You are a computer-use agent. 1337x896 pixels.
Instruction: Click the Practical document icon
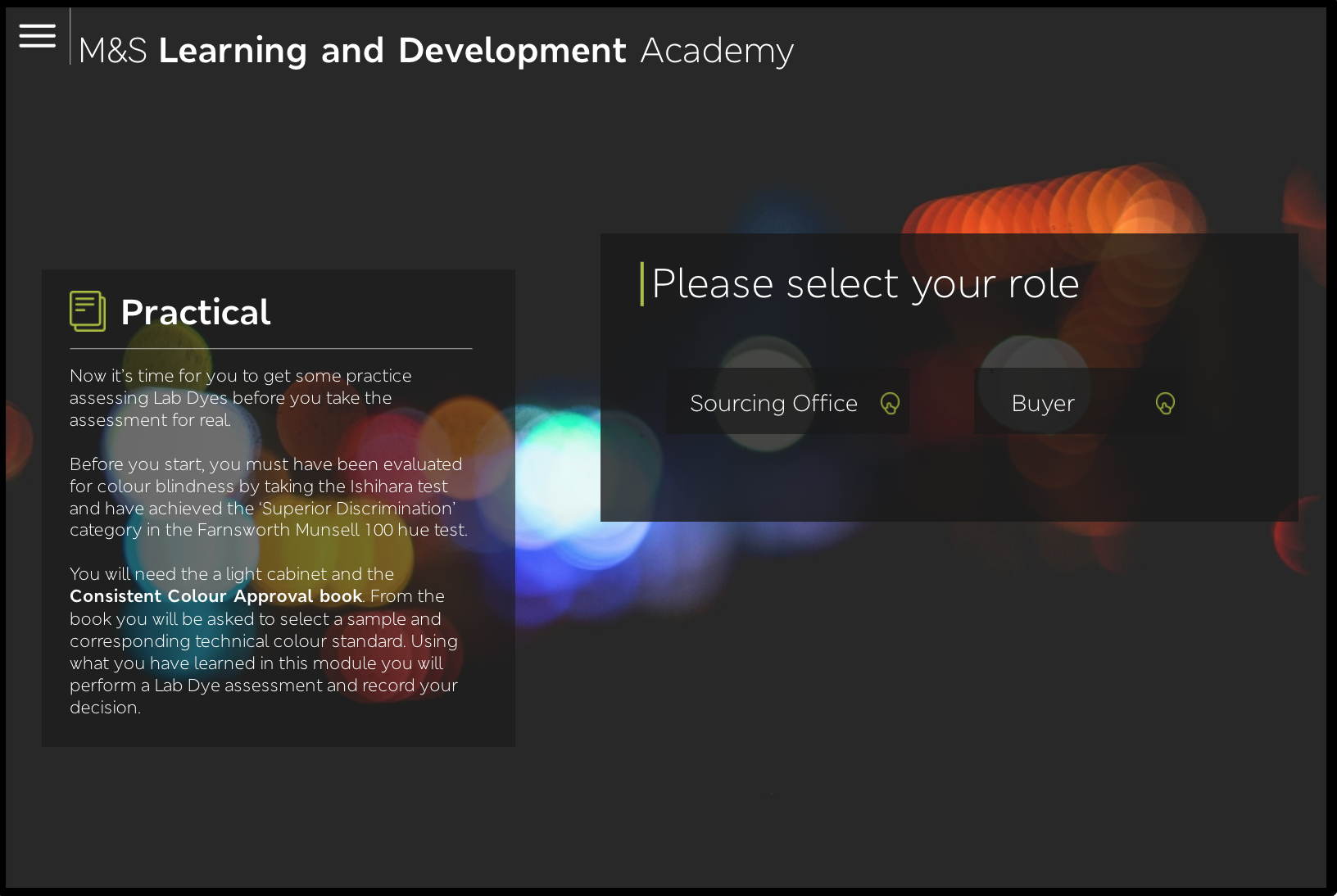pyautogui.click(x=88, y=311)
